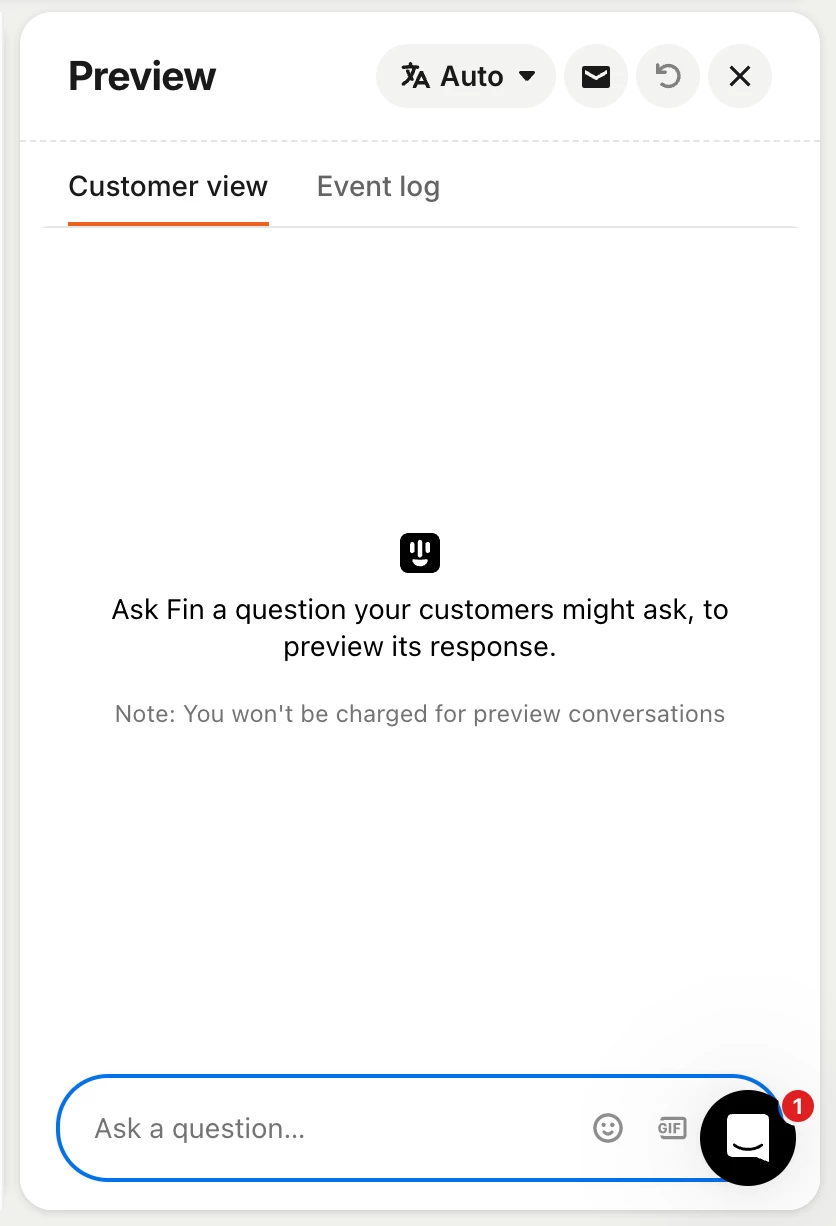Expand the caret arrow beside Auto
The image size is (836, 1226).
(x=527, y=76)
